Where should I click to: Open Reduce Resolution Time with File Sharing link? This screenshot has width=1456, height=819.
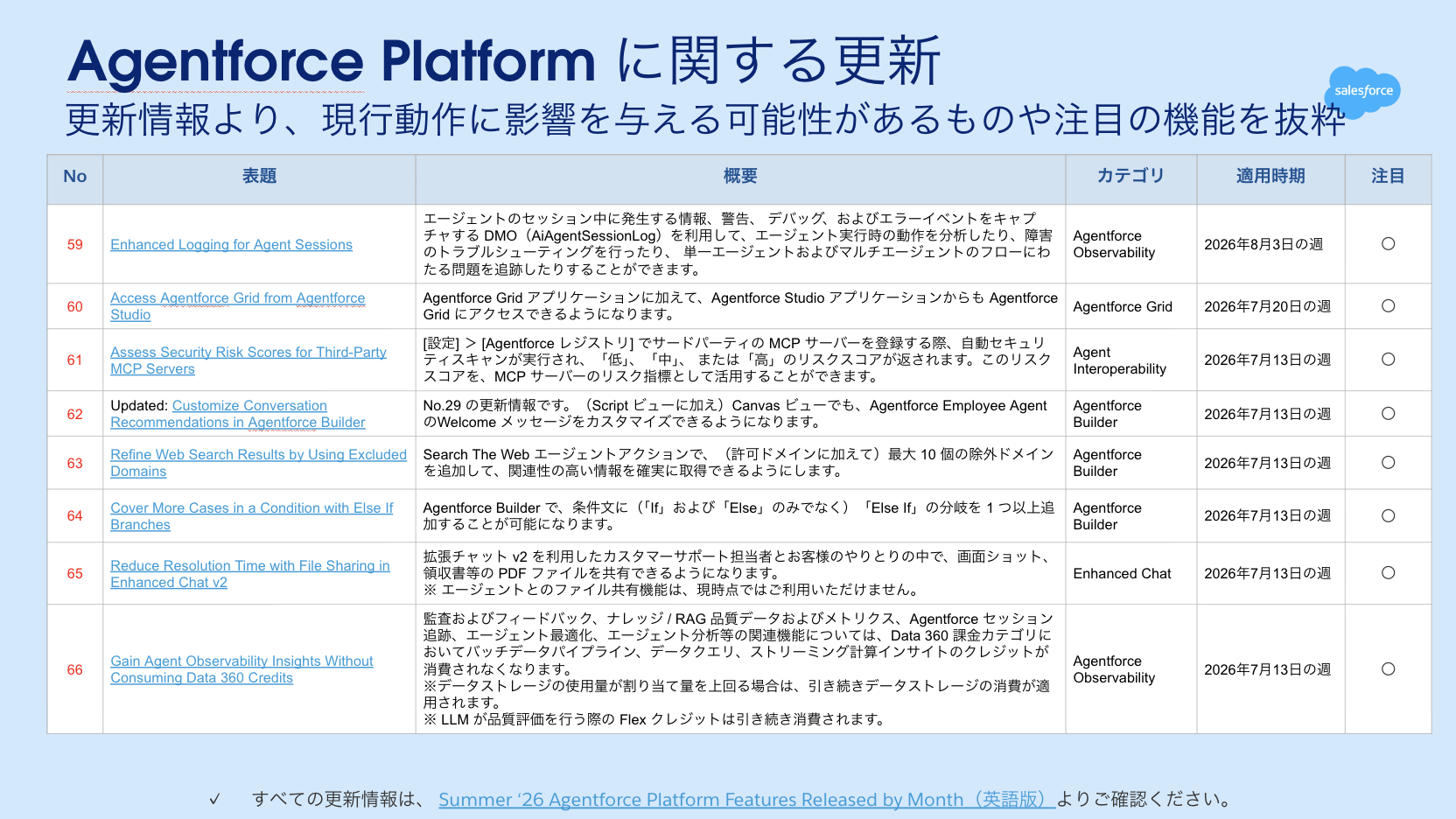[x=250, y=574]
